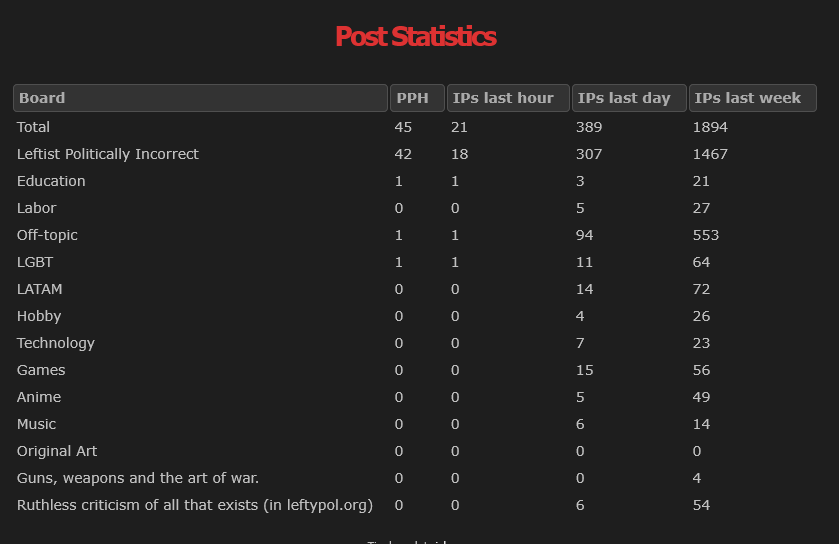Click the Post Statistics heading
Viewport: 839px width, 544px height.
(416, 36)
